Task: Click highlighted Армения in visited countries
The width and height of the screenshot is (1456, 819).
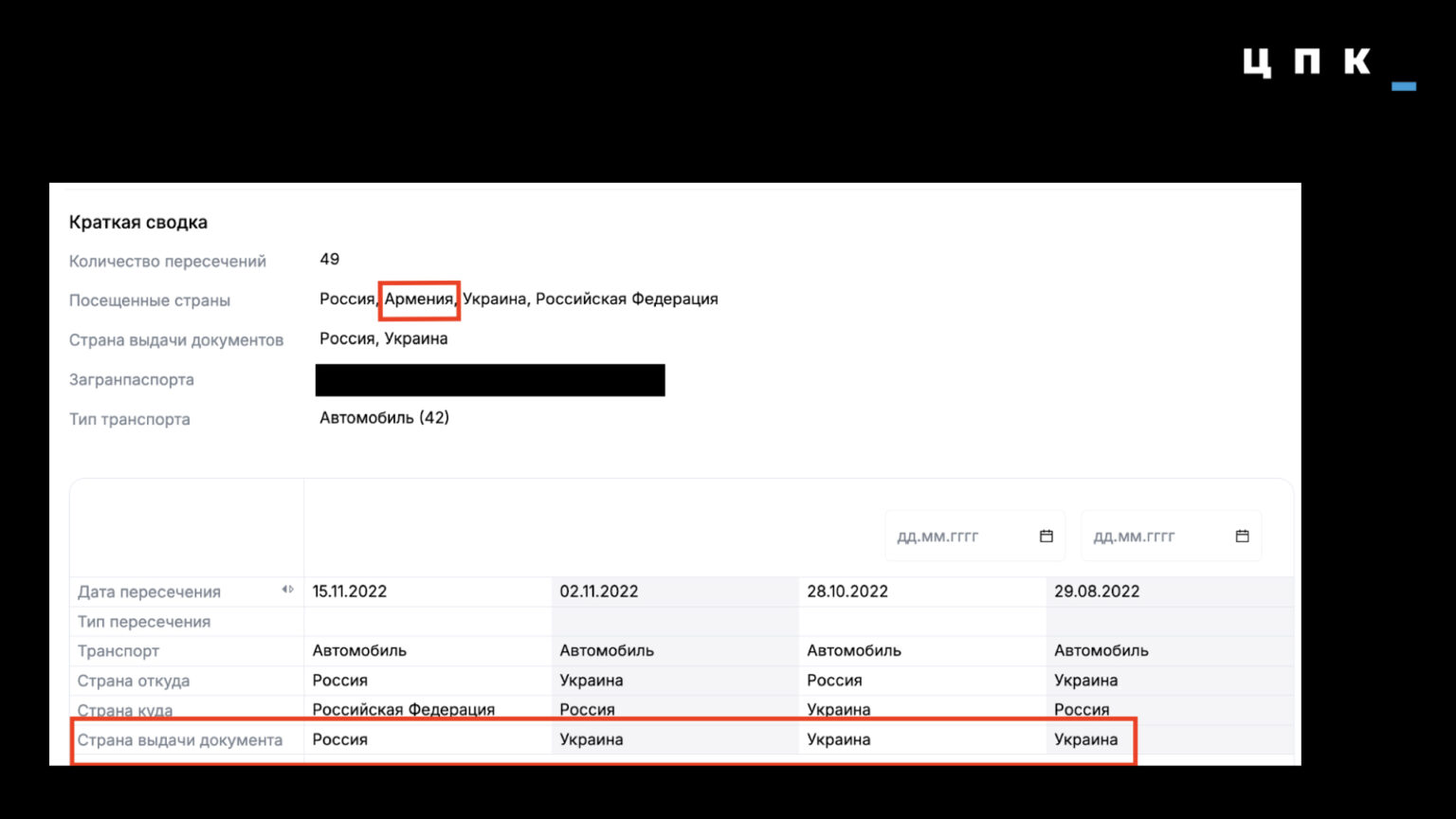Action: click(x=419, y=300)
